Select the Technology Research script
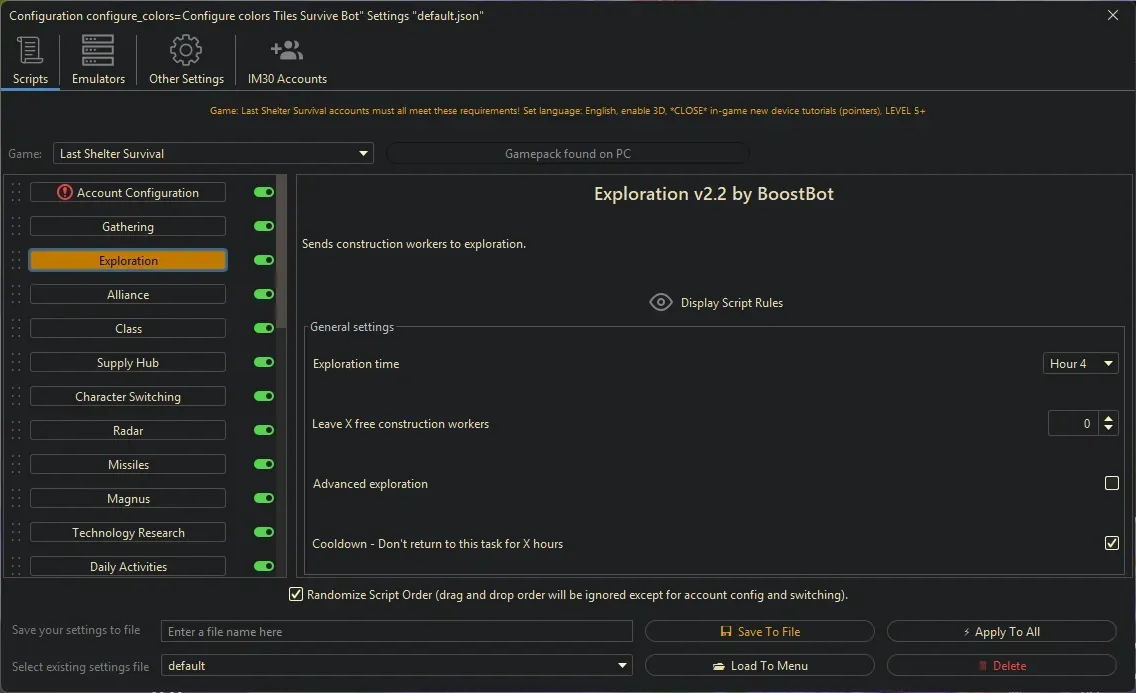 pyautogui.click(x=128, y=532)
